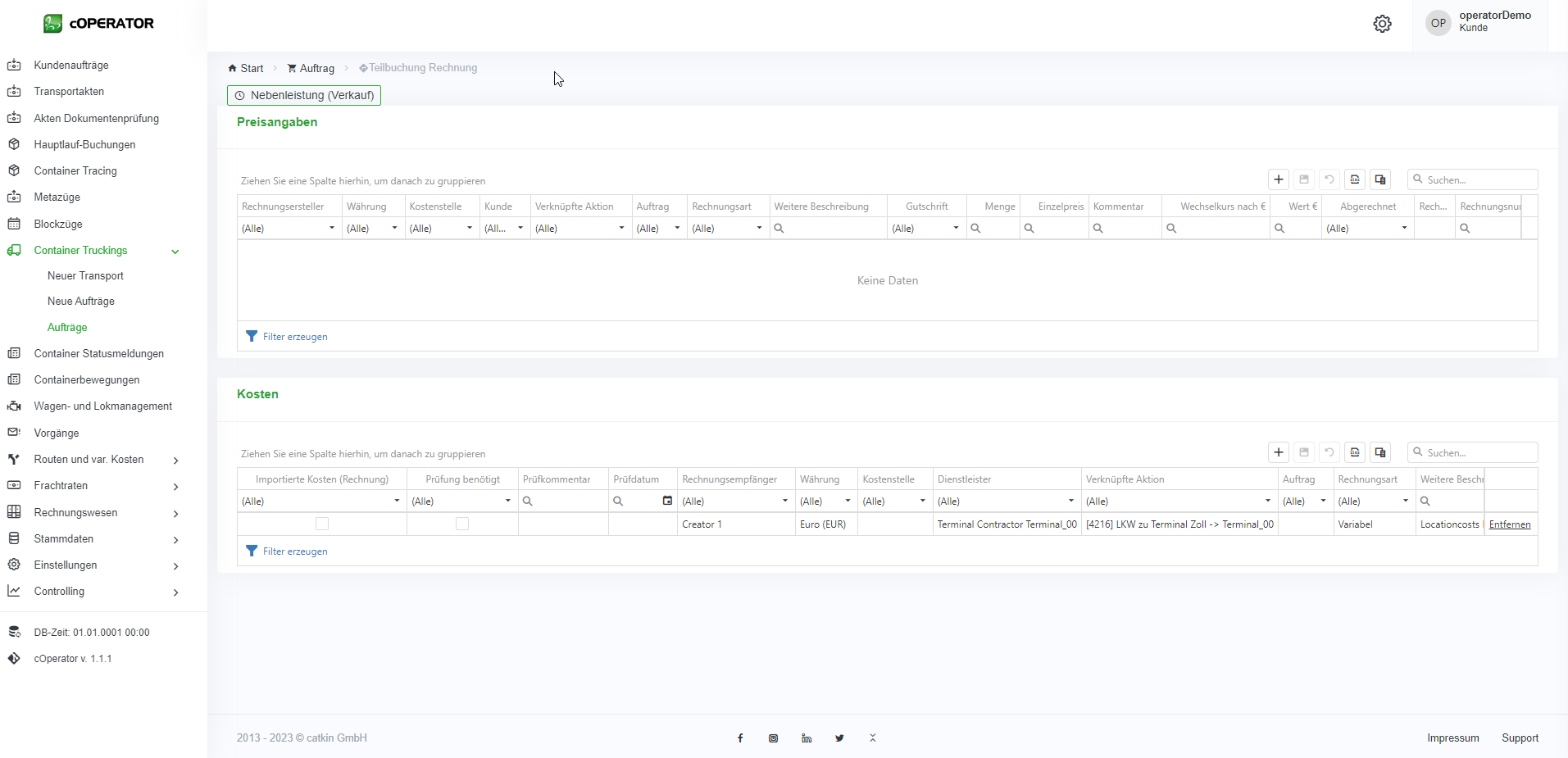The height and width of the screenshot is (758, 1568).
Task: Click the plus icon in Kosten
Action: click(x=1278, y=452)
